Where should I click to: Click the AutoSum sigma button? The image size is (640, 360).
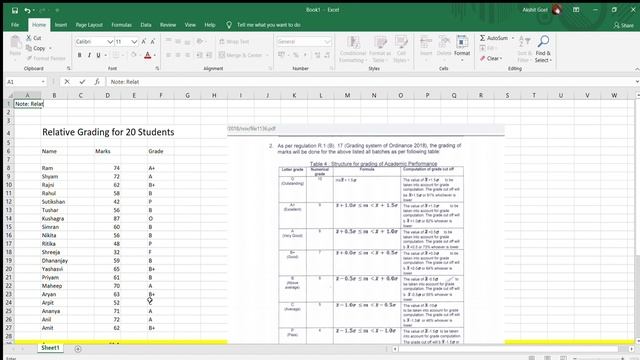[494, 38]
